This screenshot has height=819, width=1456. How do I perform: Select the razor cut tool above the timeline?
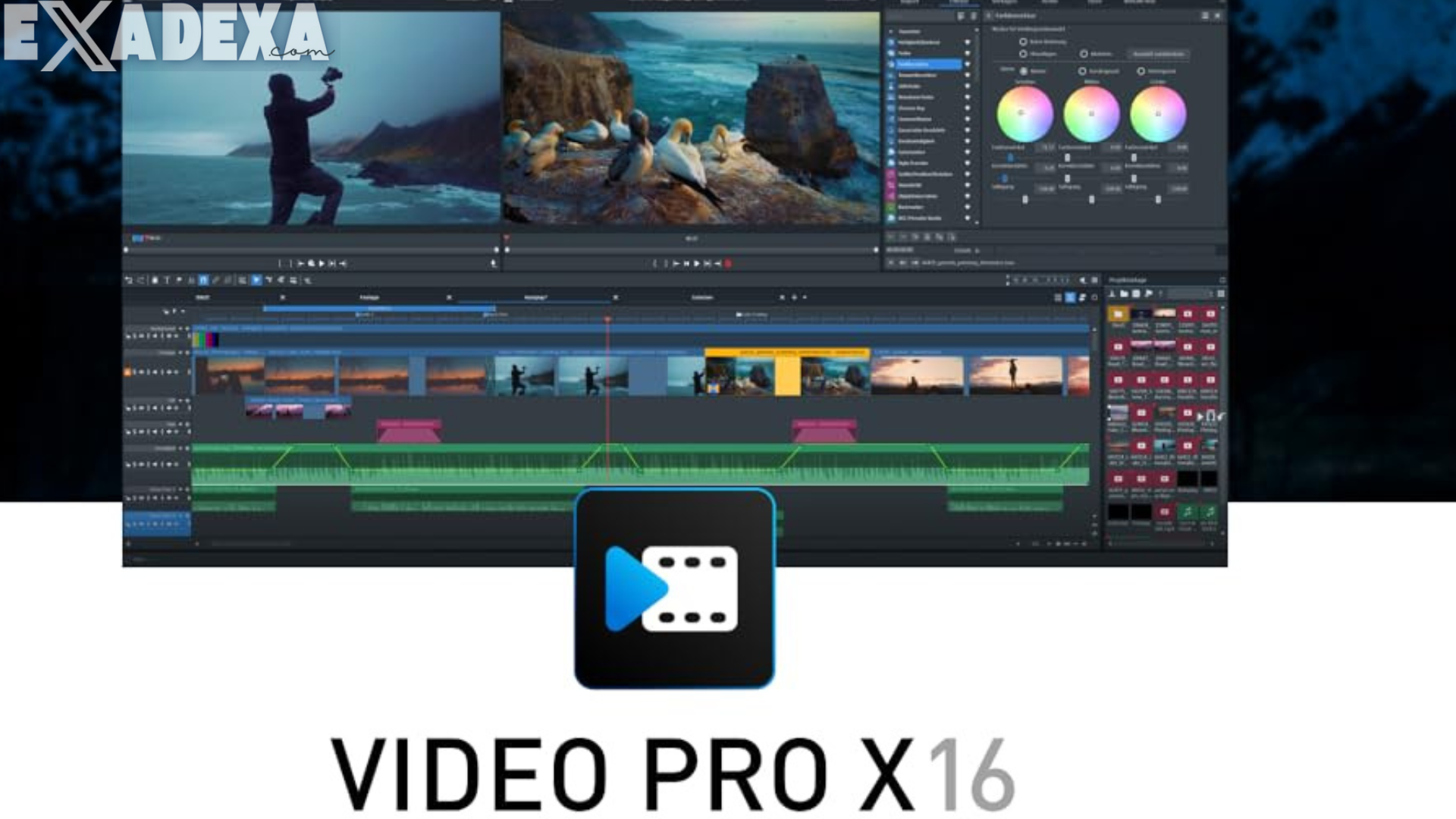tap(216, 279)
